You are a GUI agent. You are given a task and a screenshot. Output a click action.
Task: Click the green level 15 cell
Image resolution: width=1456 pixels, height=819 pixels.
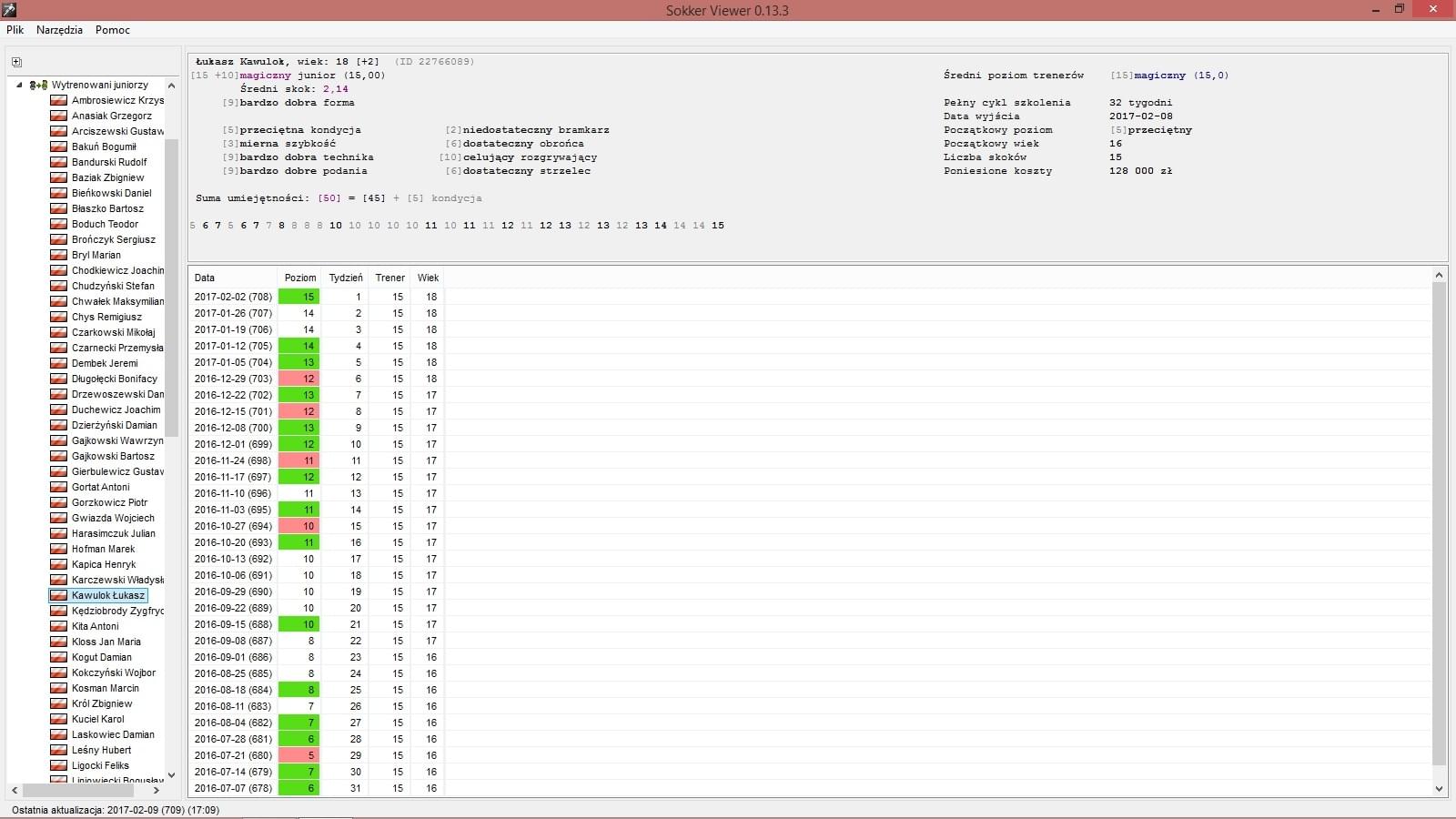tap(299, 297)
